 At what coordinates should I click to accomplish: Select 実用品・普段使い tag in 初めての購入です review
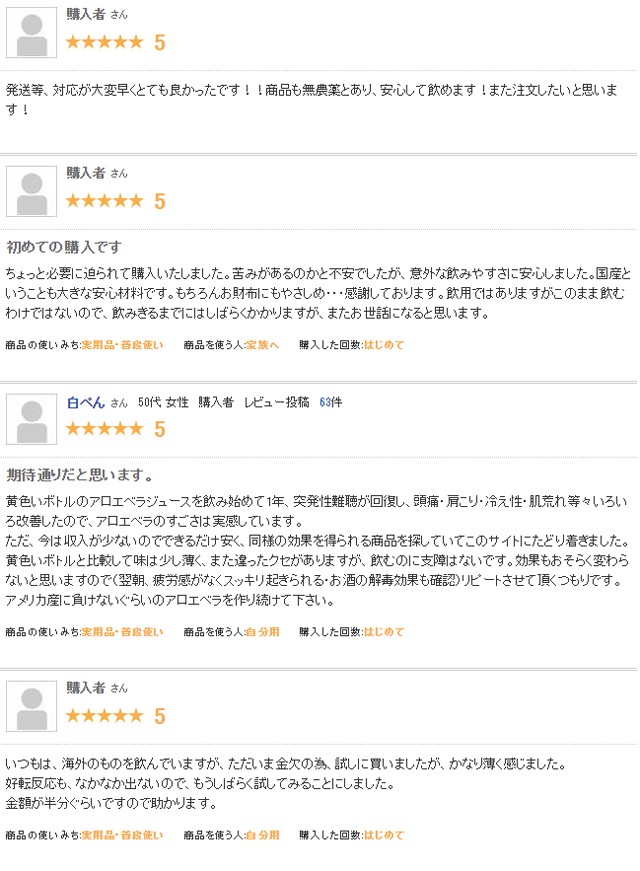pos(122,345)
